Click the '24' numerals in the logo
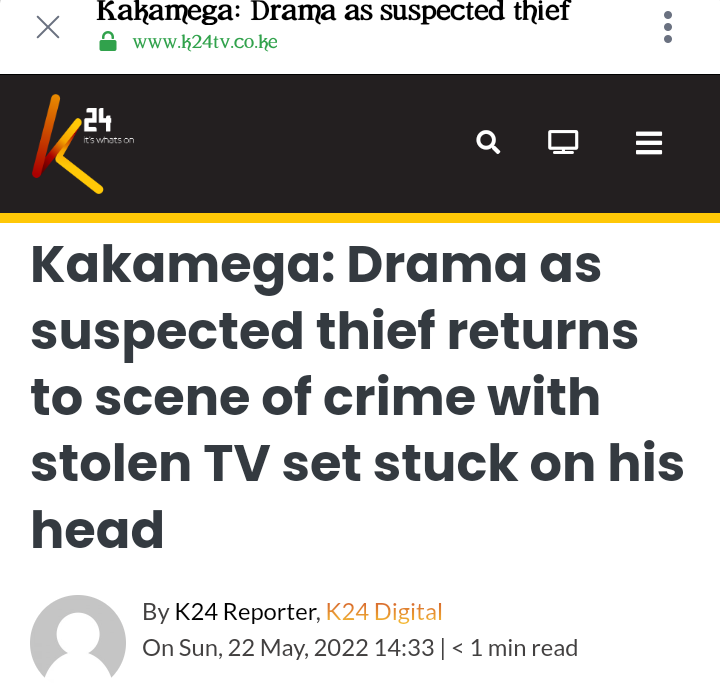This screenshot has height=683, width=720. pos(98,120)
